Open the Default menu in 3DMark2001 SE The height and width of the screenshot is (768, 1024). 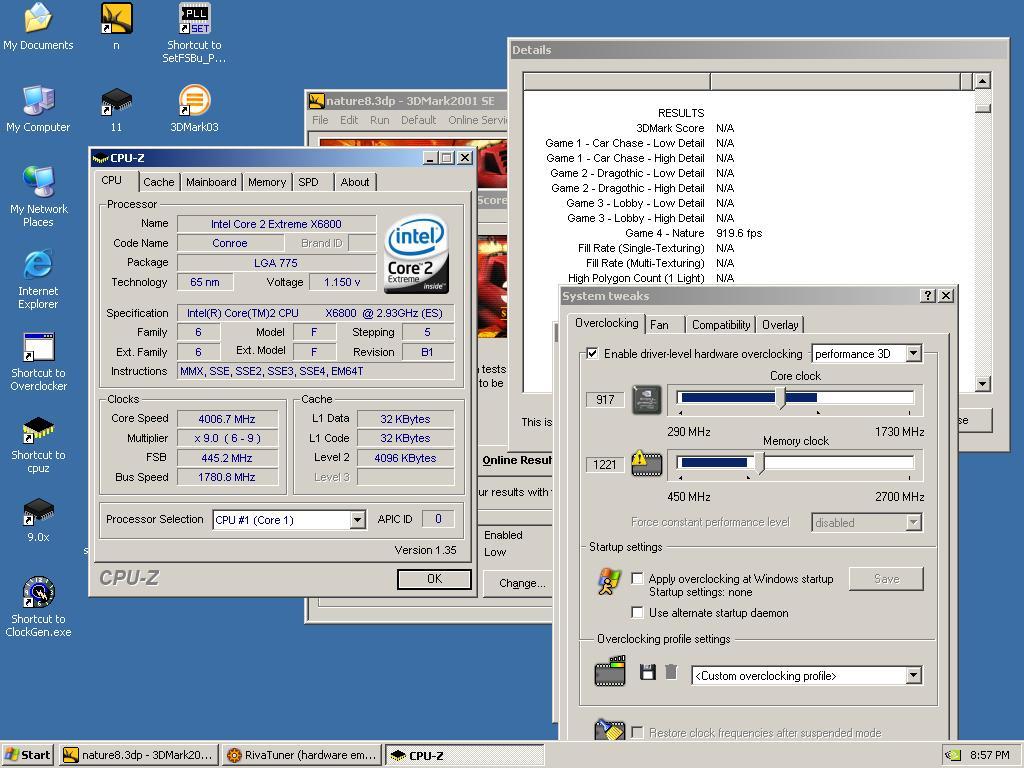(x=418, y=120)
